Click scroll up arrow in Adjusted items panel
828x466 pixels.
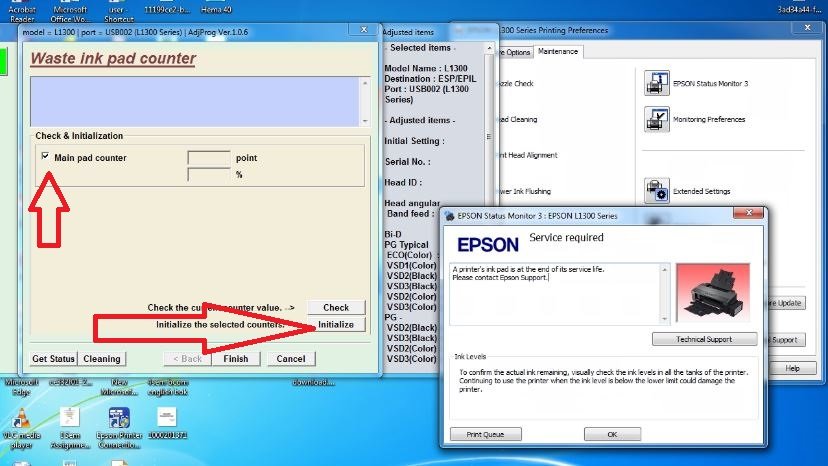point(489,48)
